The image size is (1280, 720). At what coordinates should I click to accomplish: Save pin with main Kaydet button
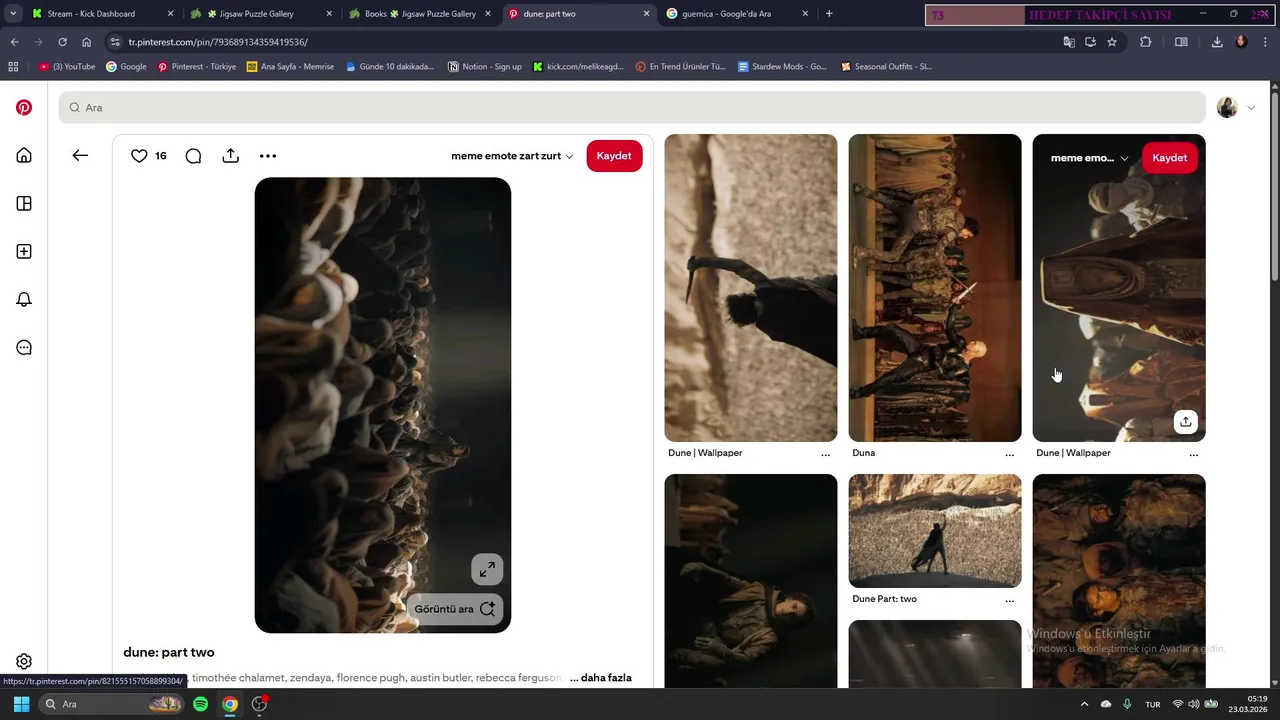(x=614, y=156)
